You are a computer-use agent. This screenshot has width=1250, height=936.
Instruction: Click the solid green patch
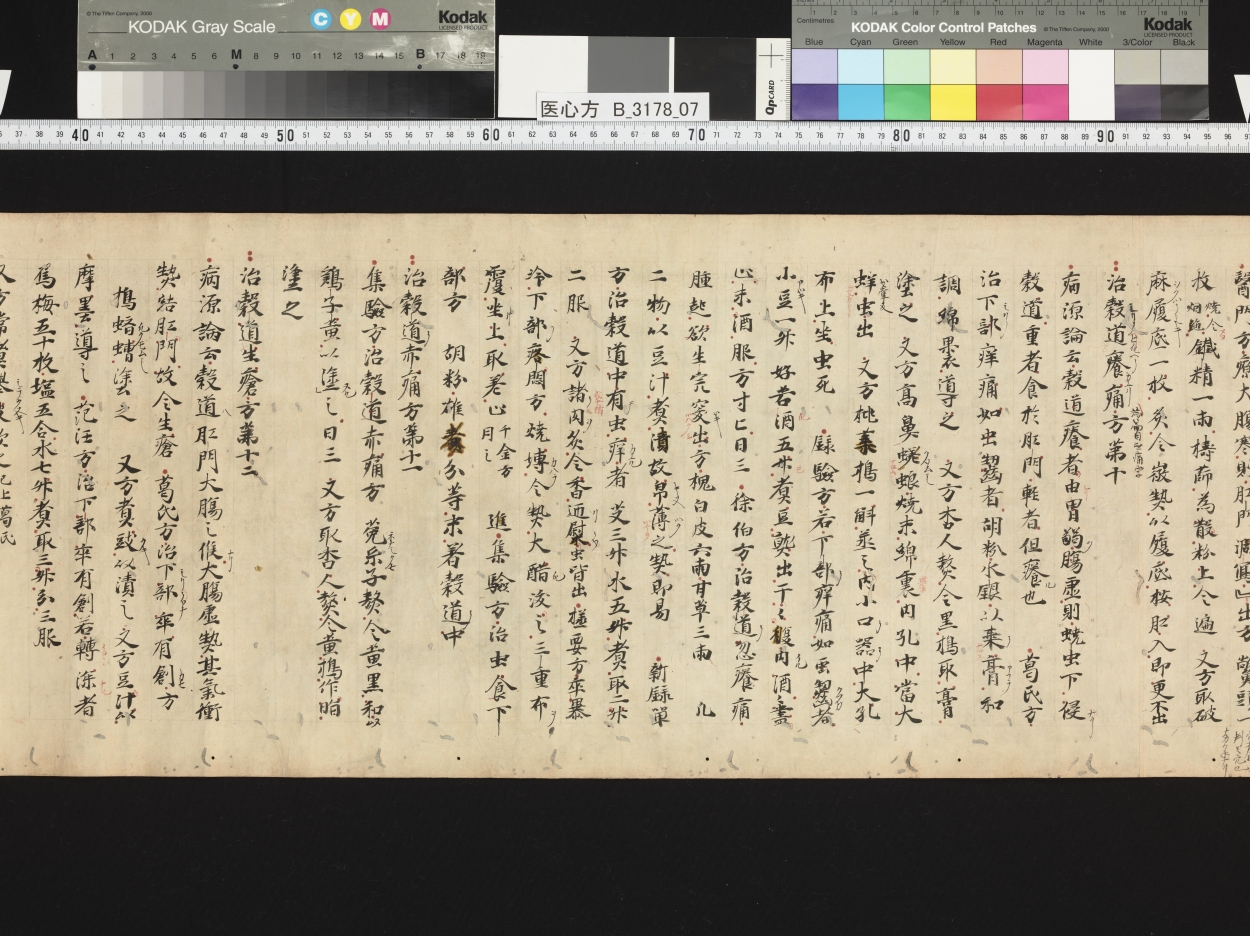click(906, 102)
